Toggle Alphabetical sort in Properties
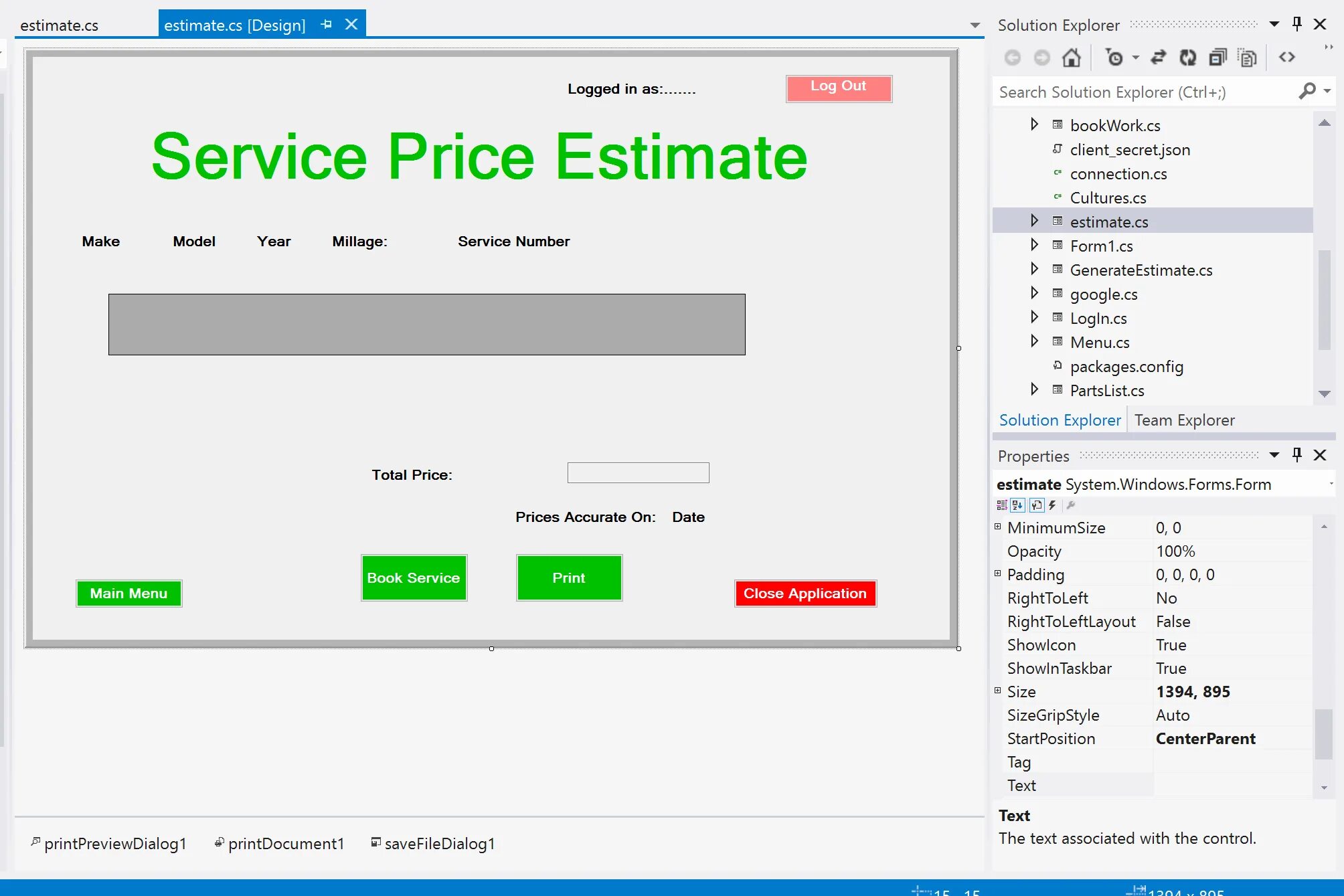The height and width of the screenshot is (896, 1344). click(x=1018, y=505)
